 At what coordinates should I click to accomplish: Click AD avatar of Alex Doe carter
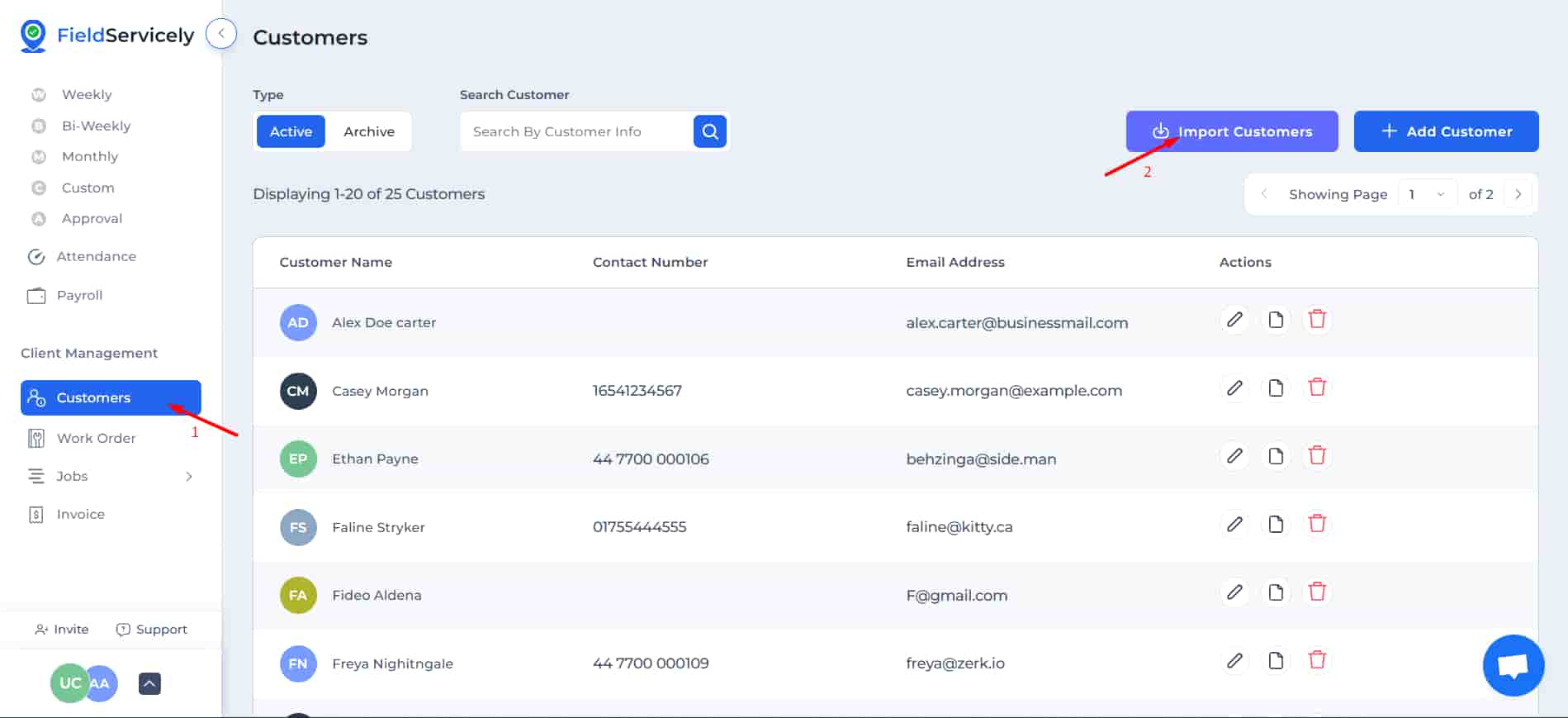(298, 322)
